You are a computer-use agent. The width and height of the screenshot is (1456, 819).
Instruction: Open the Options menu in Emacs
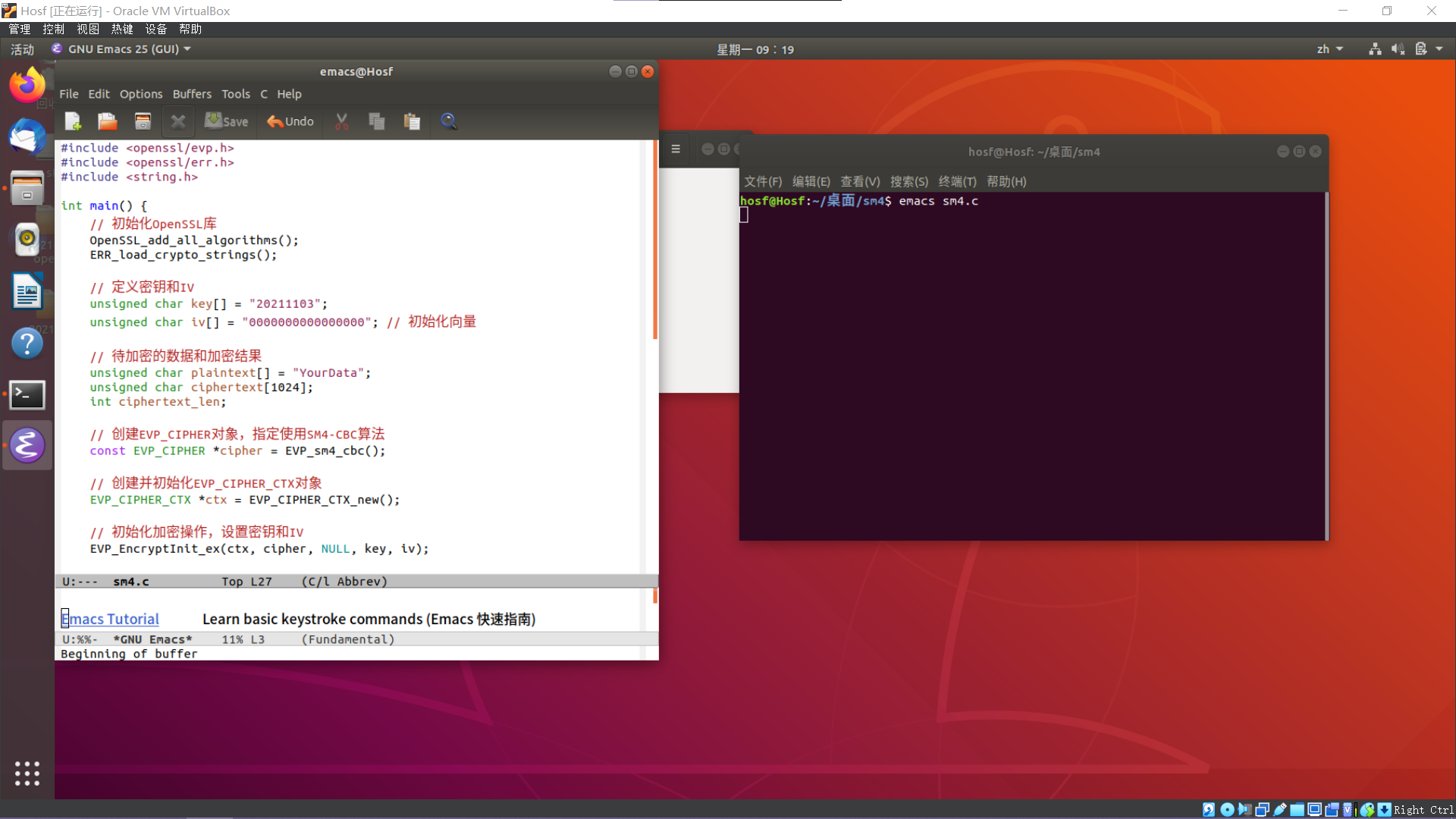point(141,94)
